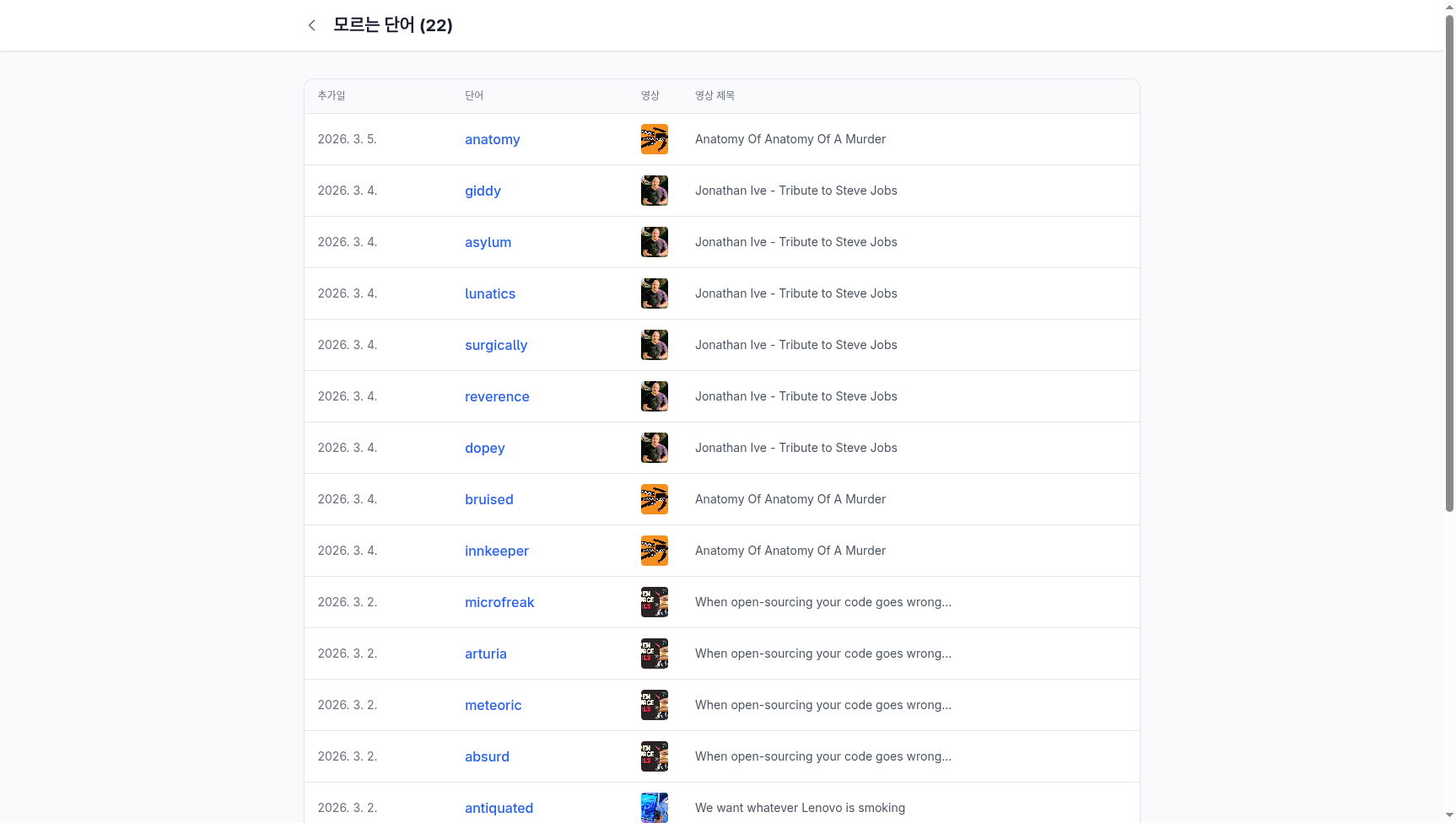Open the Anatomy Of A Murder video thumbnail
Screen dimensions: 1456x823
tap(654, 138)
